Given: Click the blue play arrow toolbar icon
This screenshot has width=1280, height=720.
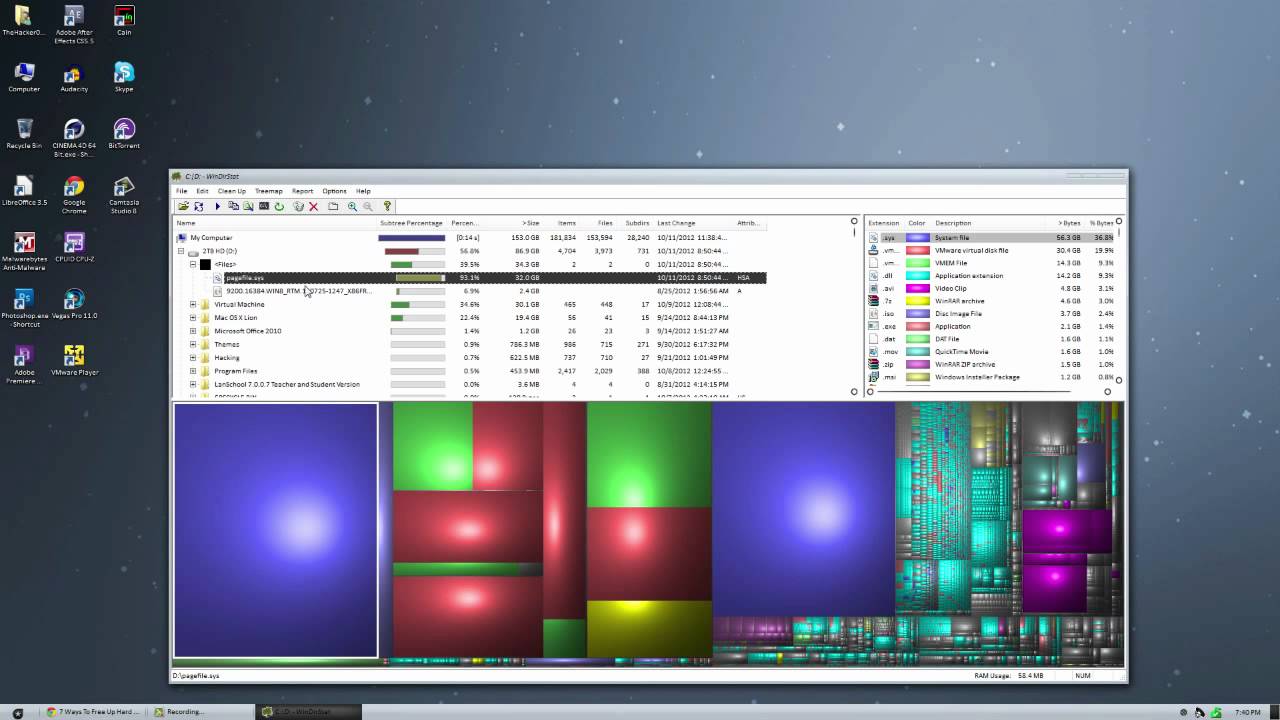Looking at the screenshot, I should 217,206.
